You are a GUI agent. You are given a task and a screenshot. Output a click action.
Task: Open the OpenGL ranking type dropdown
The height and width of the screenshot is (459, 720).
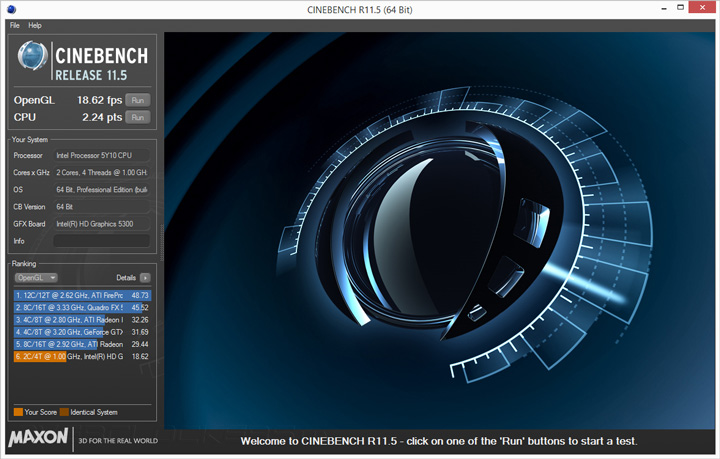pos(36,277)
